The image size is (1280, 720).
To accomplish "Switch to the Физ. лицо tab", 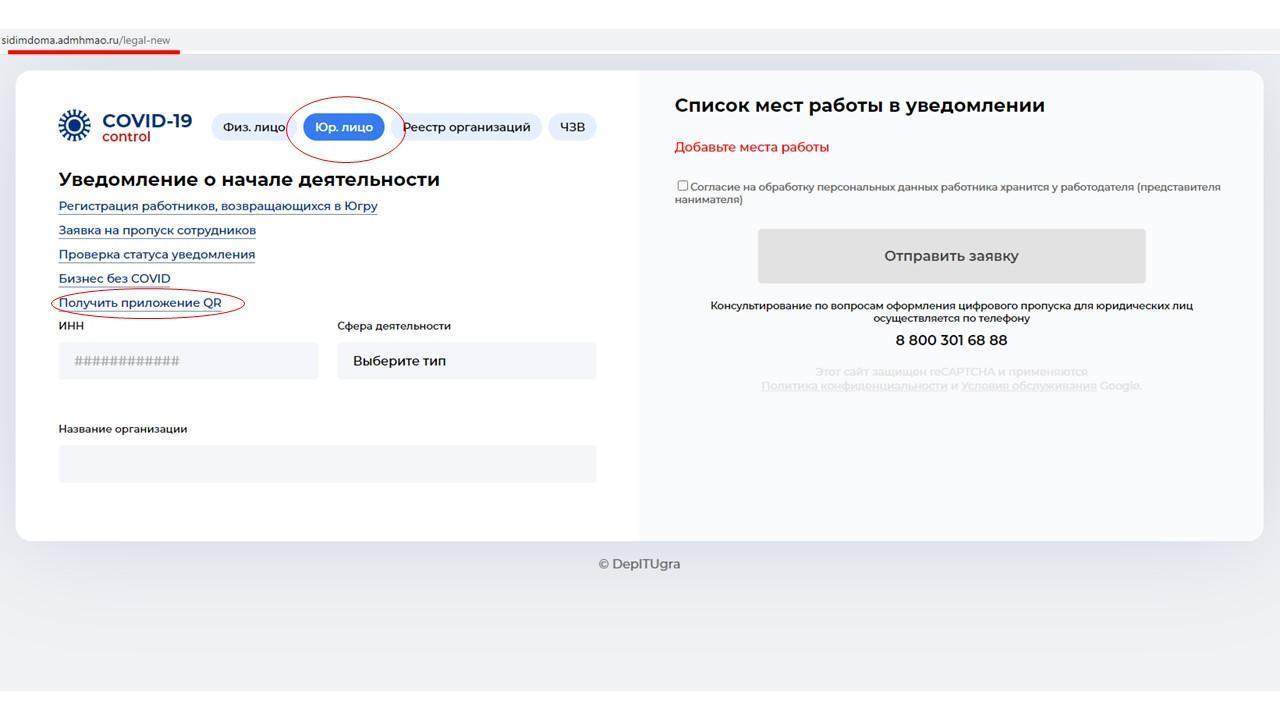I will click(x=251, y=127).
